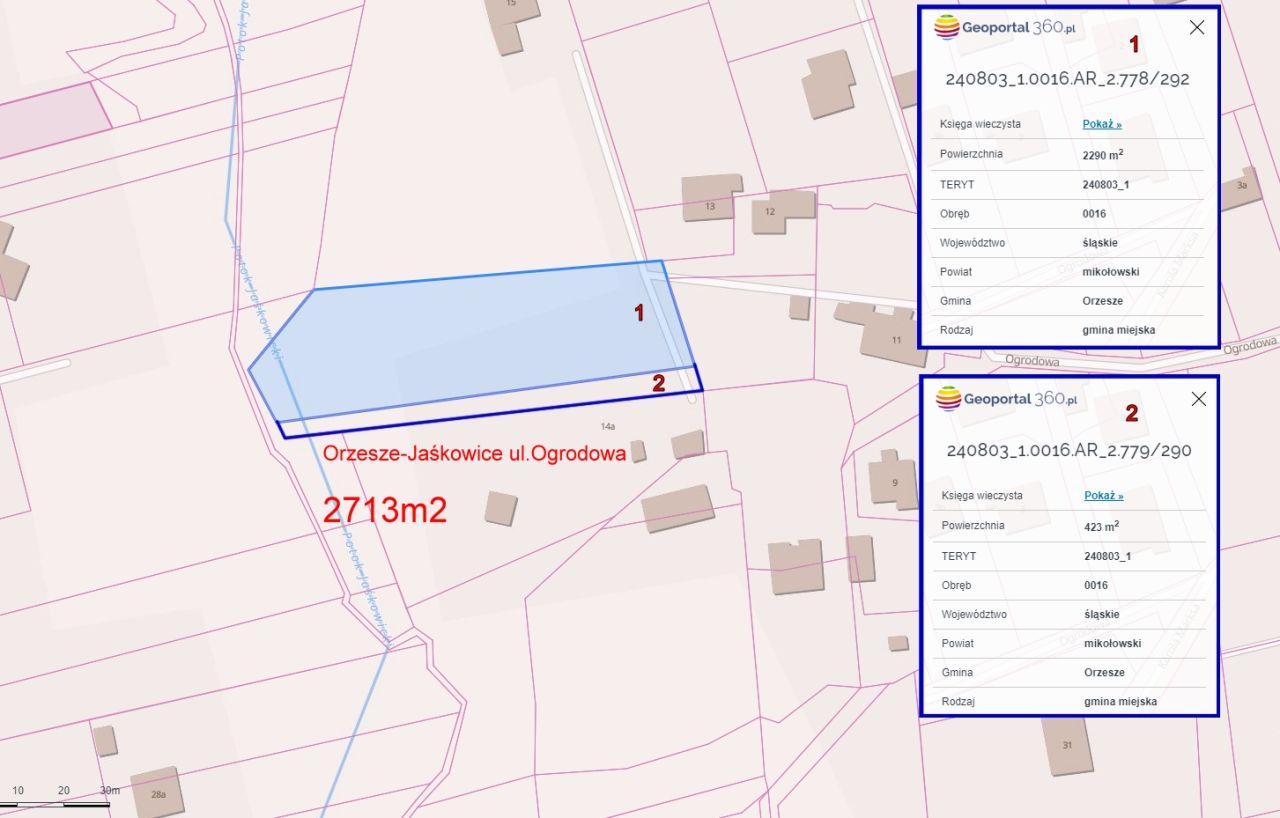
Task: Click Gmina value Orzesze in the 778/292 popup
Action: point(1103,301)
